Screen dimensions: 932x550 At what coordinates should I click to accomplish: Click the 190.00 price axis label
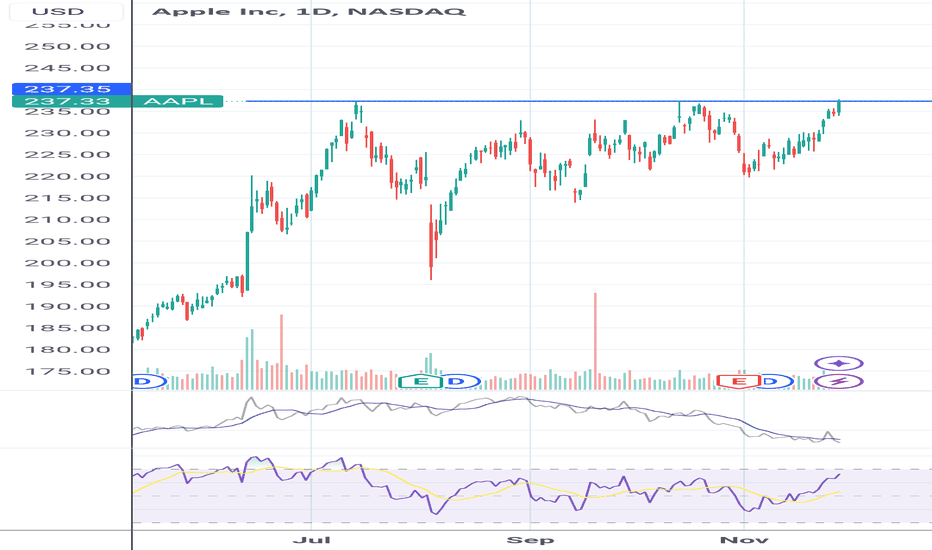click(x=67, y=307)
